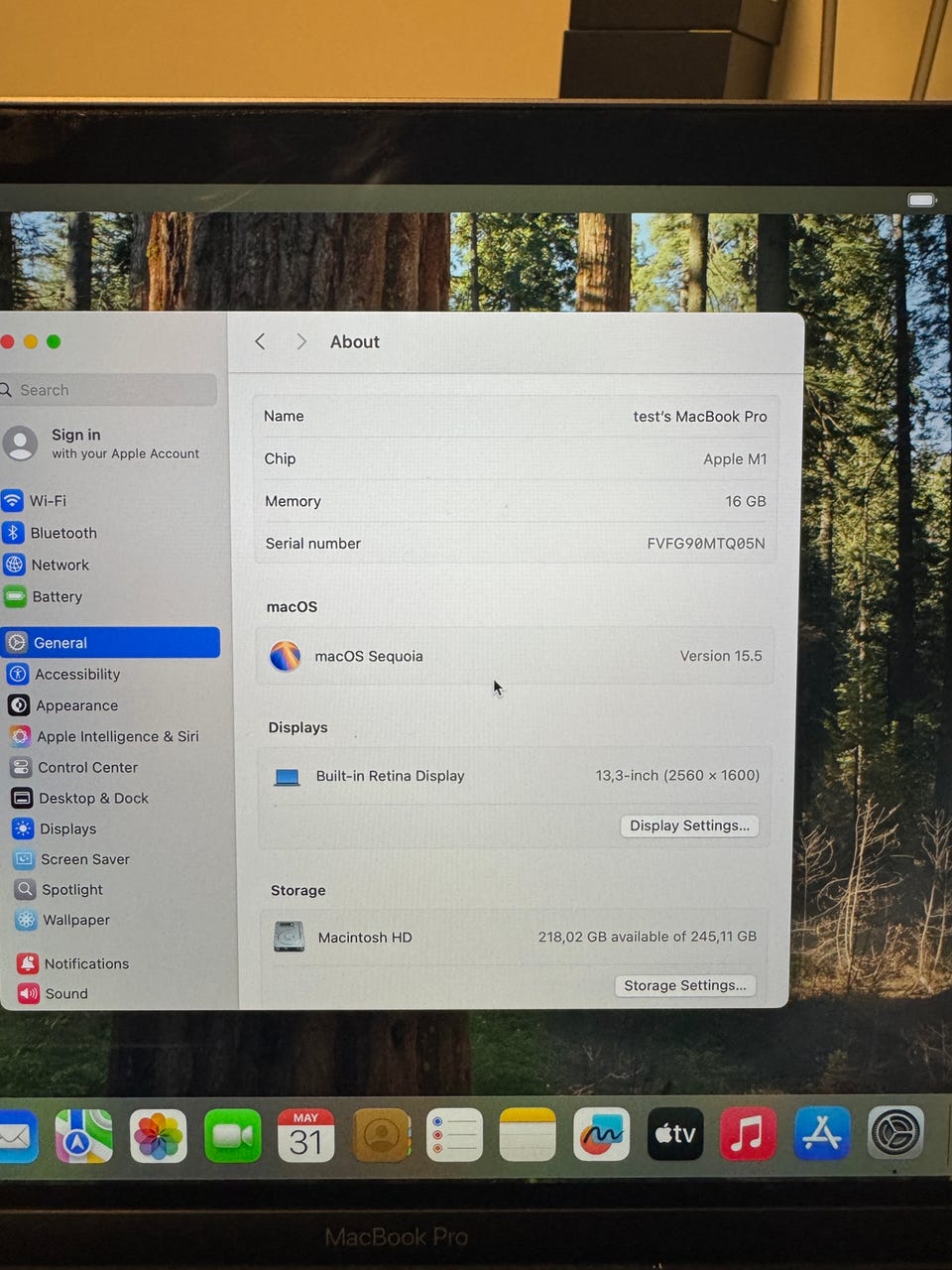Screen dimensions: 952x1270
Task: Click the 16 GB memory value
Action: (x=746, y=501)
